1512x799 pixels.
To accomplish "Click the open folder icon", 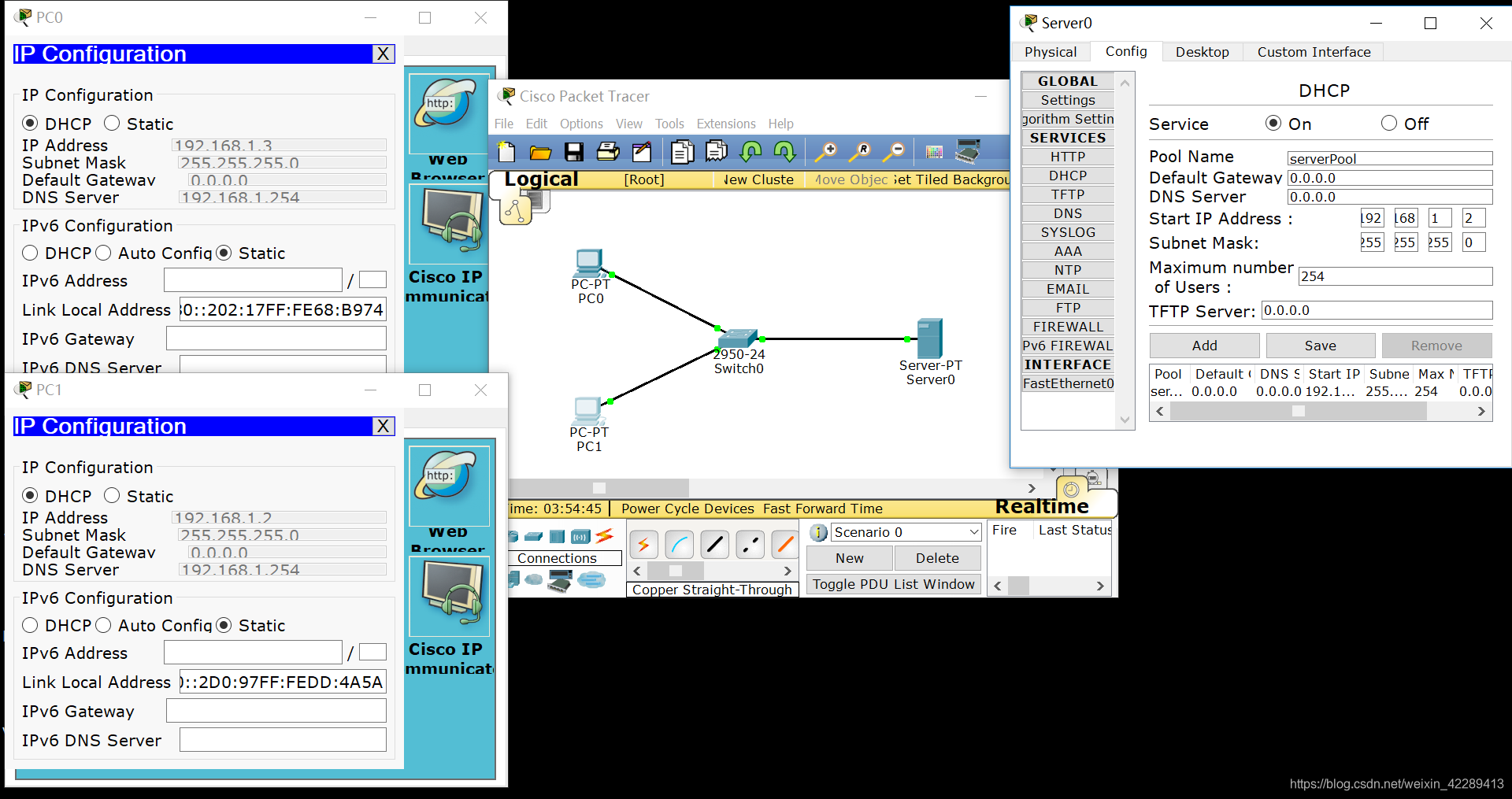I will [540, 152].
